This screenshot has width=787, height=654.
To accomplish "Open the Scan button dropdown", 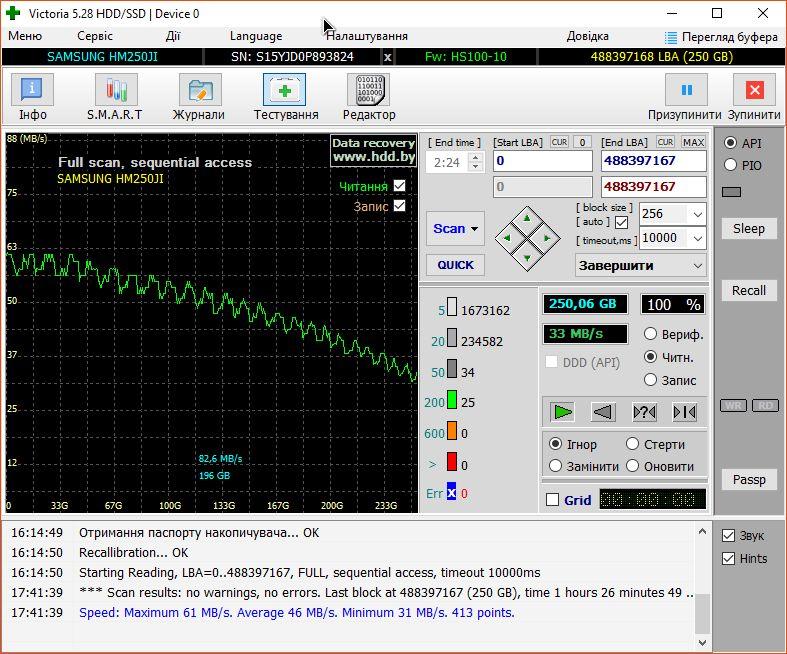I will point(475,229).
